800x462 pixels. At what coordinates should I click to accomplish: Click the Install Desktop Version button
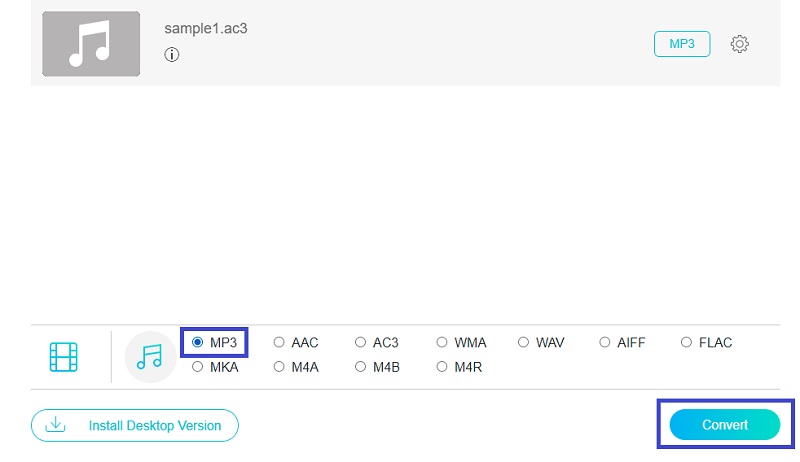coord(135,425)
